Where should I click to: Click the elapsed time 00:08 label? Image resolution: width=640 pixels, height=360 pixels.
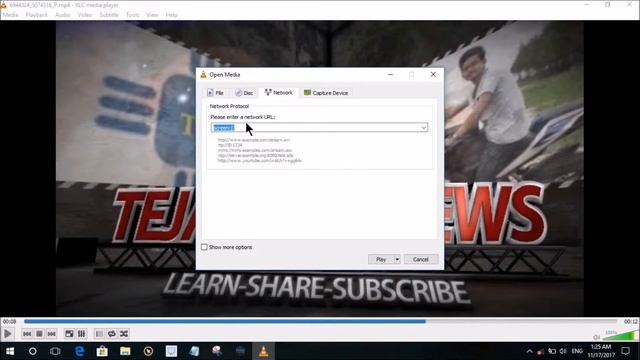click(10, 322)
